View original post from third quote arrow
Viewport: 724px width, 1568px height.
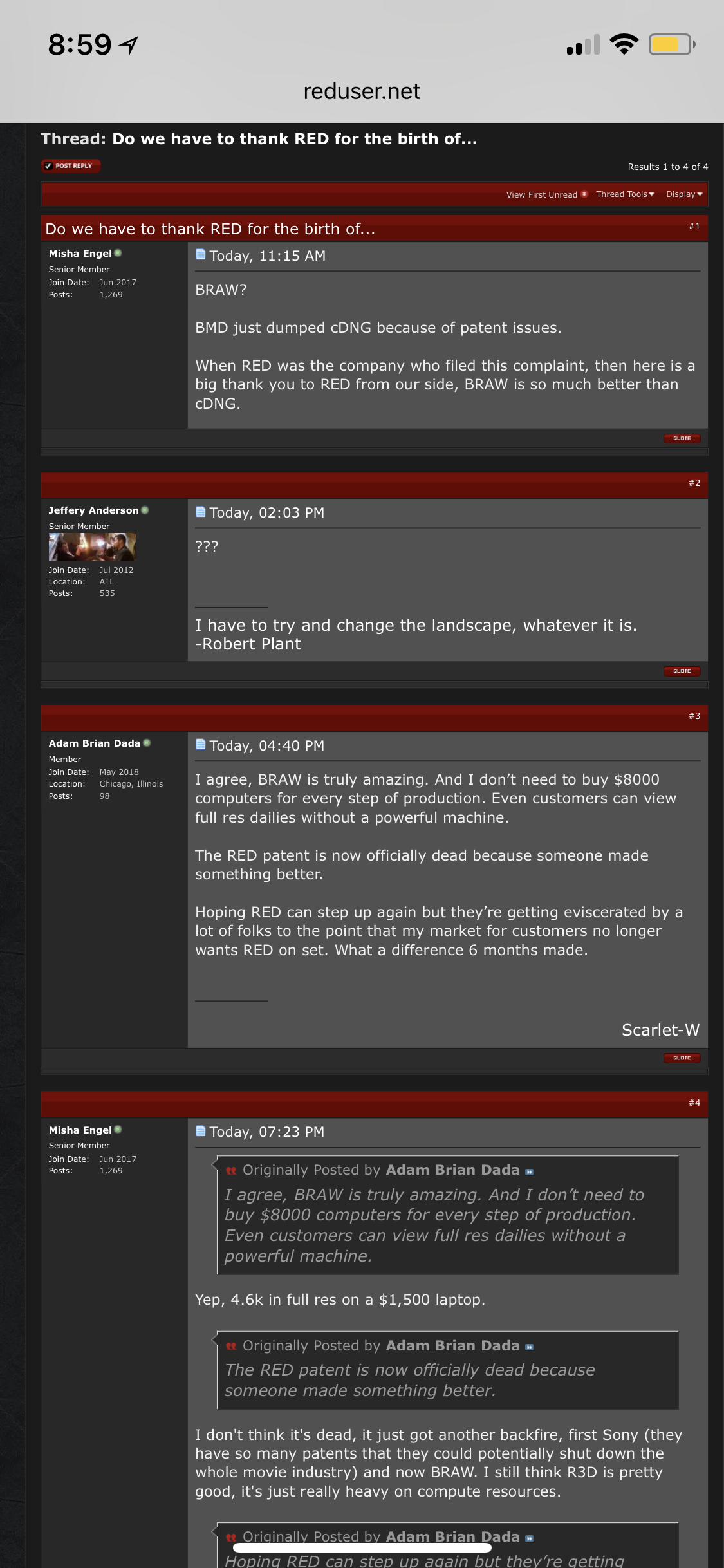click(x=529, y=1538)
